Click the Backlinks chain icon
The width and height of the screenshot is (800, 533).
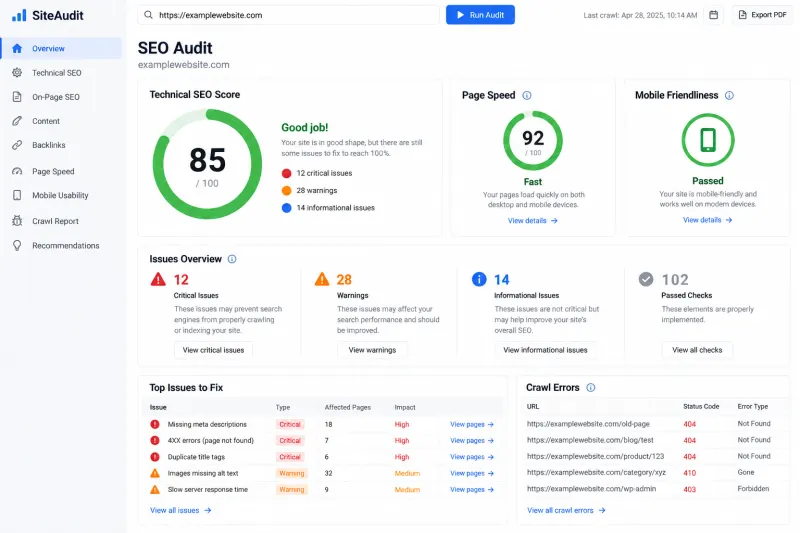point(17,145)
